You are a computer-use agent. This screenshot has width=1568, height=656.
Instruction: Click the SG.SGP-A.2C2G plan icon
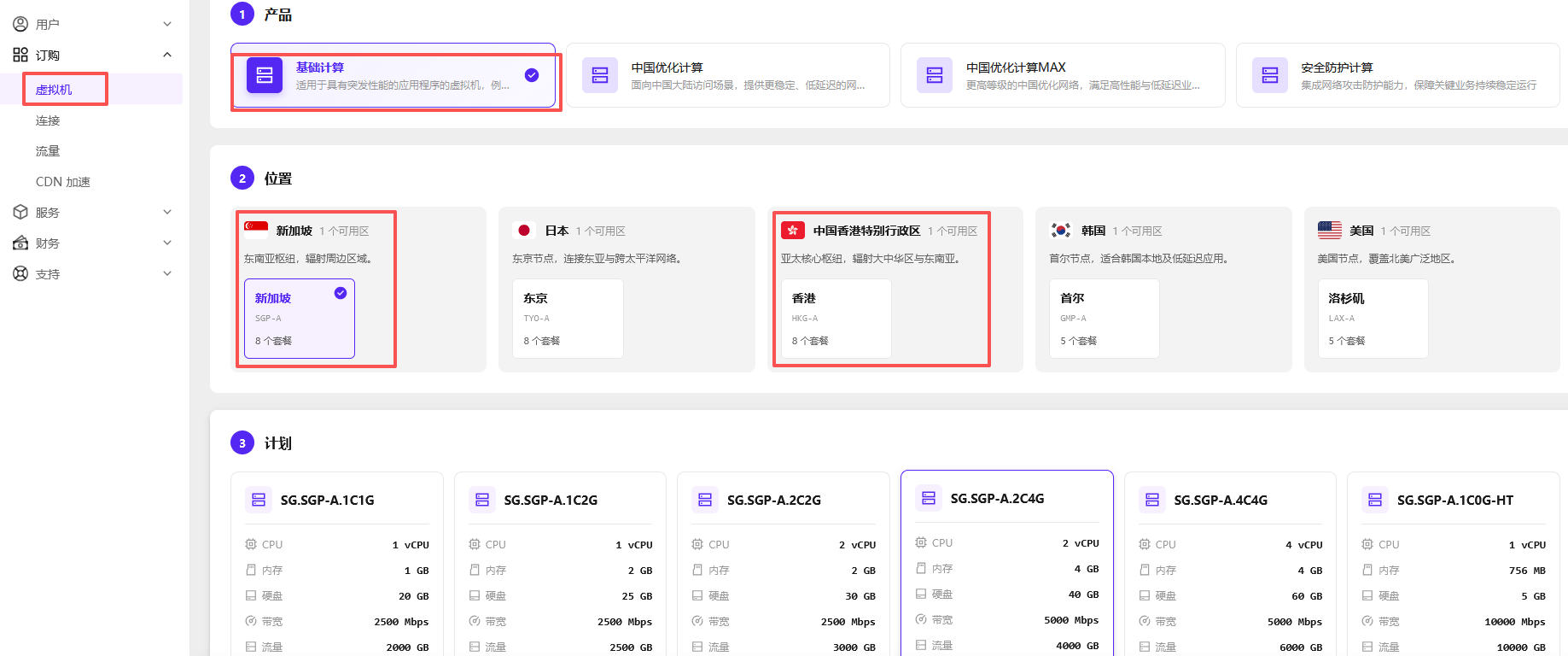(705, 500)
